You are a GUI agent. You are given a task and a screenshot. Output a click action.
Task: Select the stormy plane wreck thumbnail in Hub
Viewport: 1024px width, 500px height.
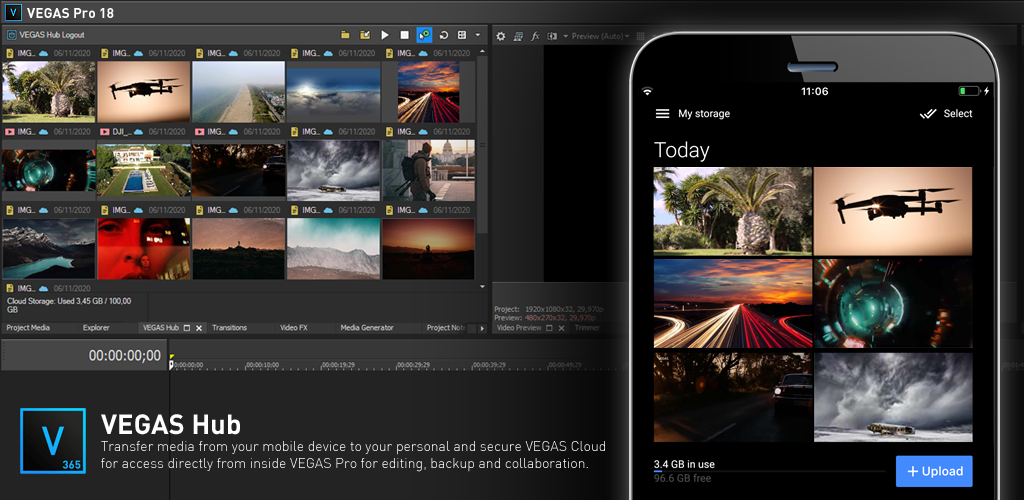334,170
